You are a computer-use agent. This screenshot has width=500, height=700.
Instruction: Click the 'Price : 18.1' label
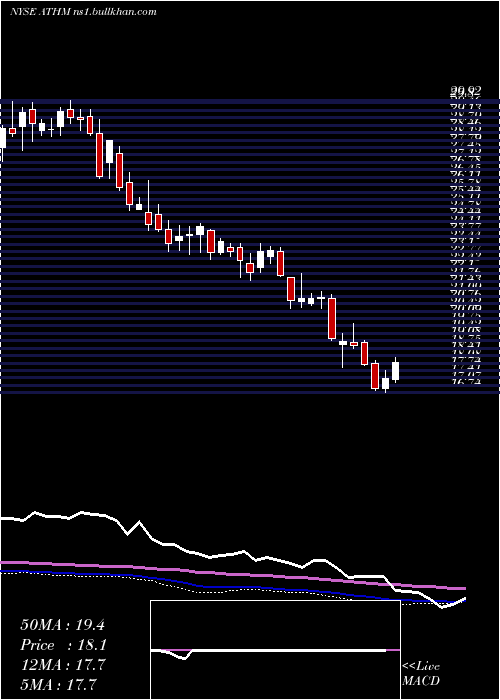(x=62, y=645)
